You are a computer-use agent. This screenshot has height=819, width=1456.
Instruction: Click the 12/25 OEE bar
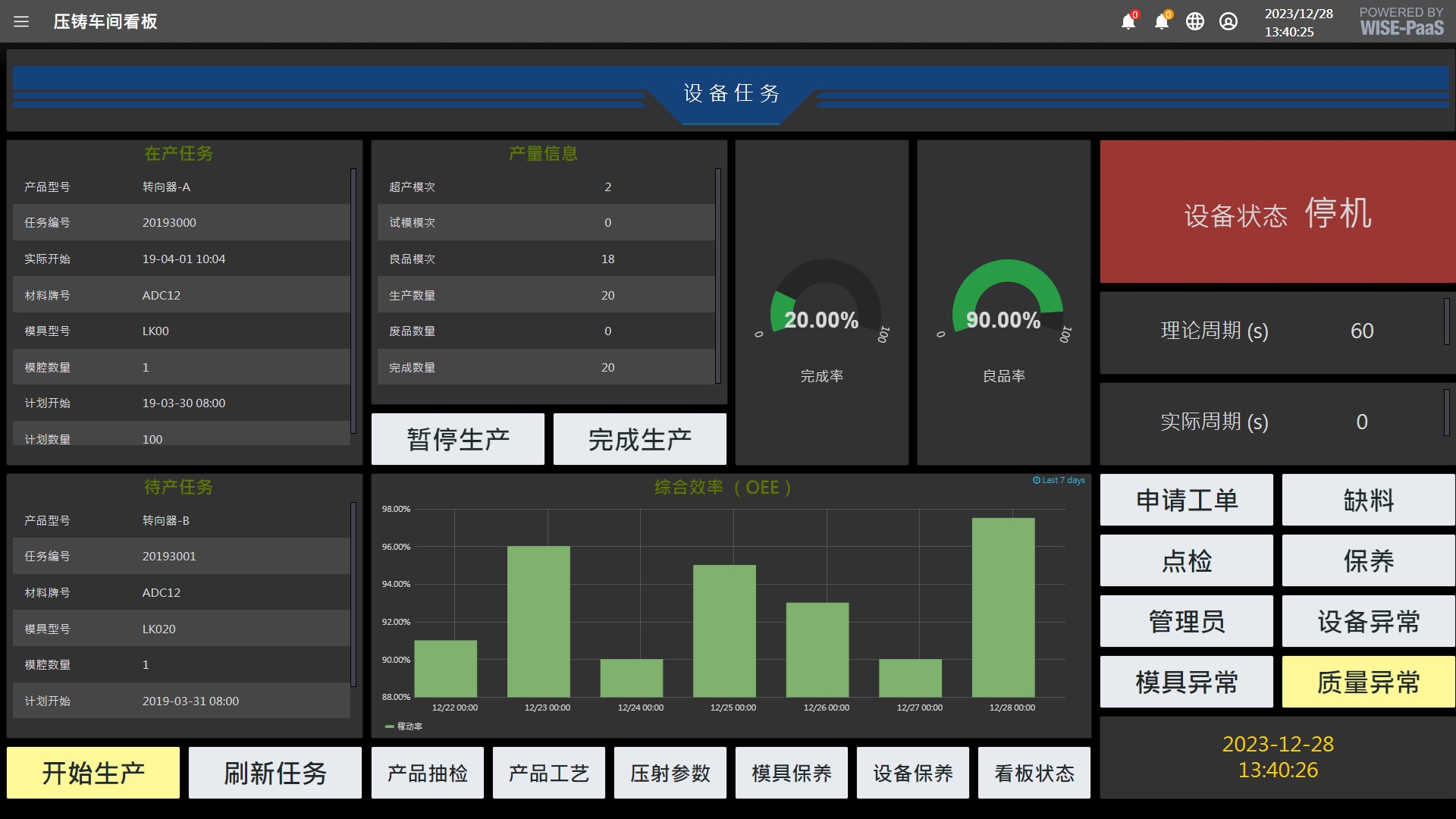pos(724,631)
